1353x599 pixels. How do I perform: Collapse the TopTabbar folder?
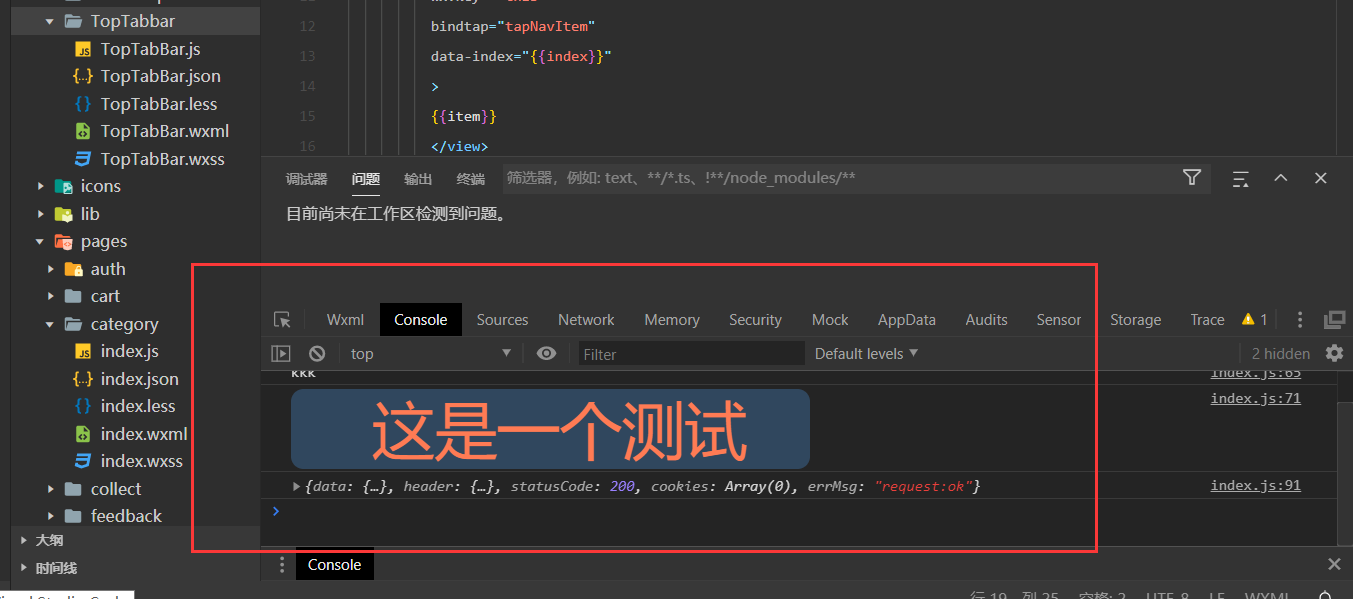pos(50,21)
